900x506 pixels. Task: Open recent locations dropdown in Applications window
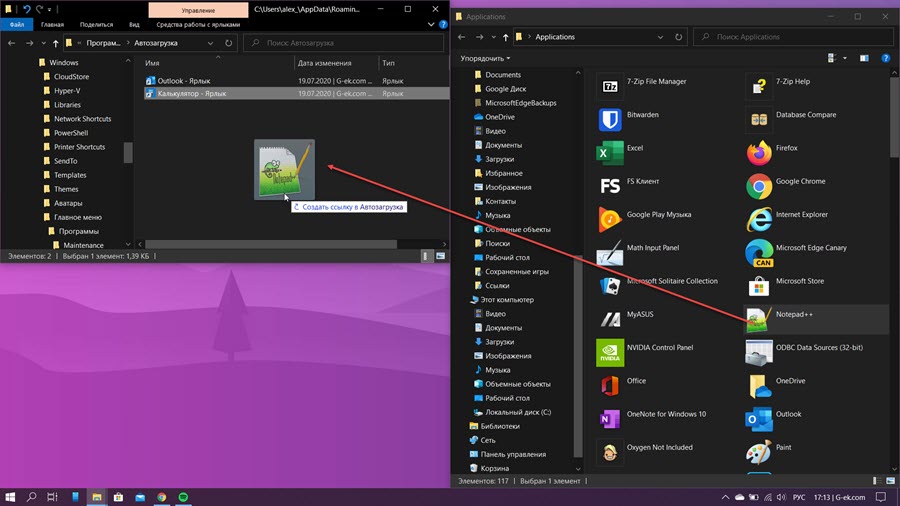point(493,37)
